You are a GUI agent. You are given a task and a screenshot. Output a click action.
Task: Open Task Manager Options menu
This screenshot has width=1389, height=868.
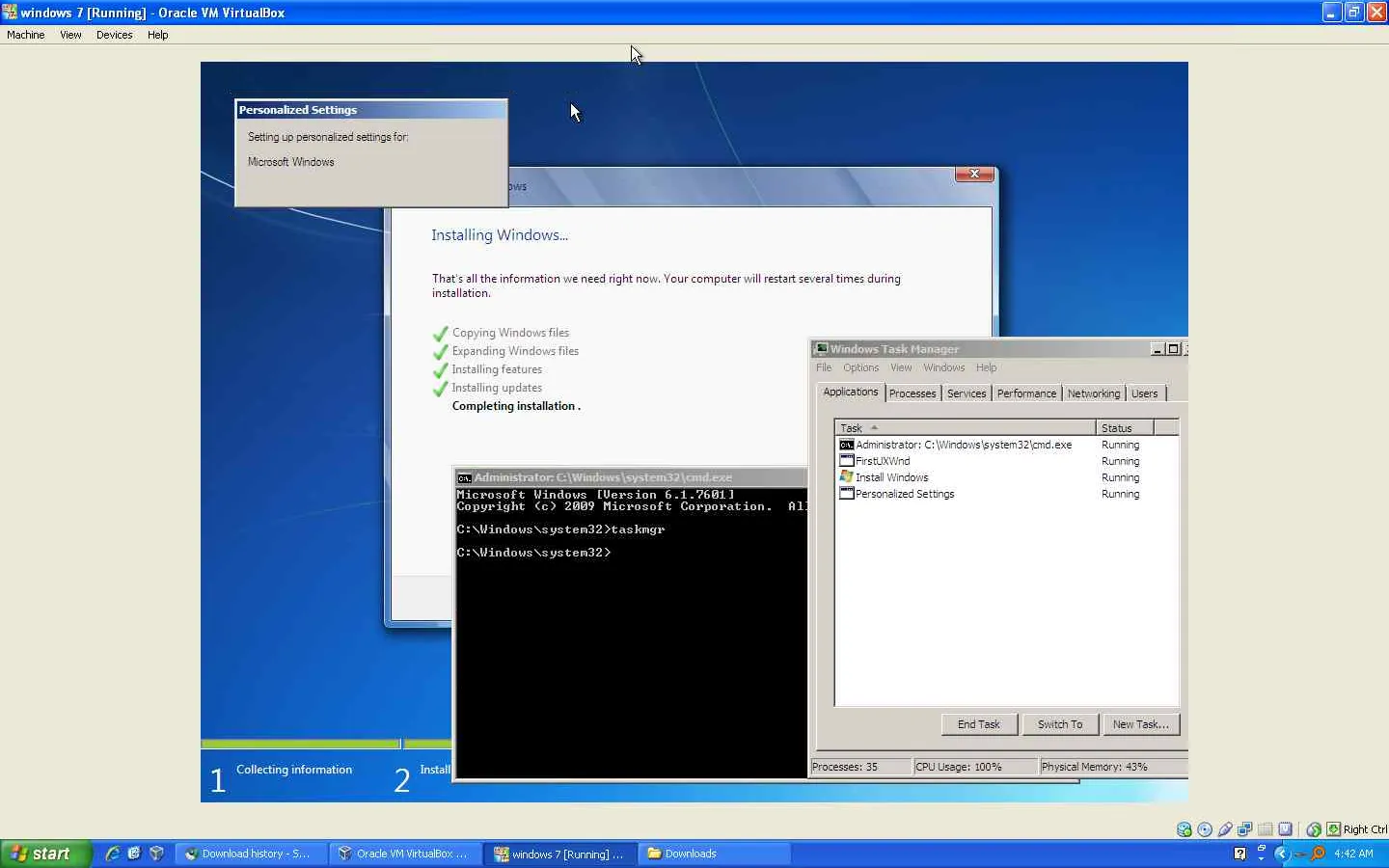click(860, 367)
